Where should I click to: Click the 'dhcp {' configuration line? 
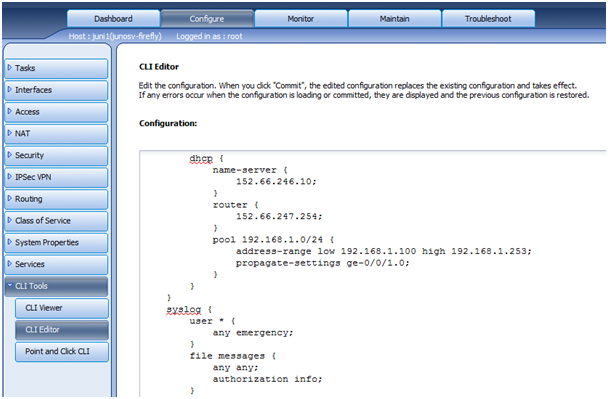206,158
